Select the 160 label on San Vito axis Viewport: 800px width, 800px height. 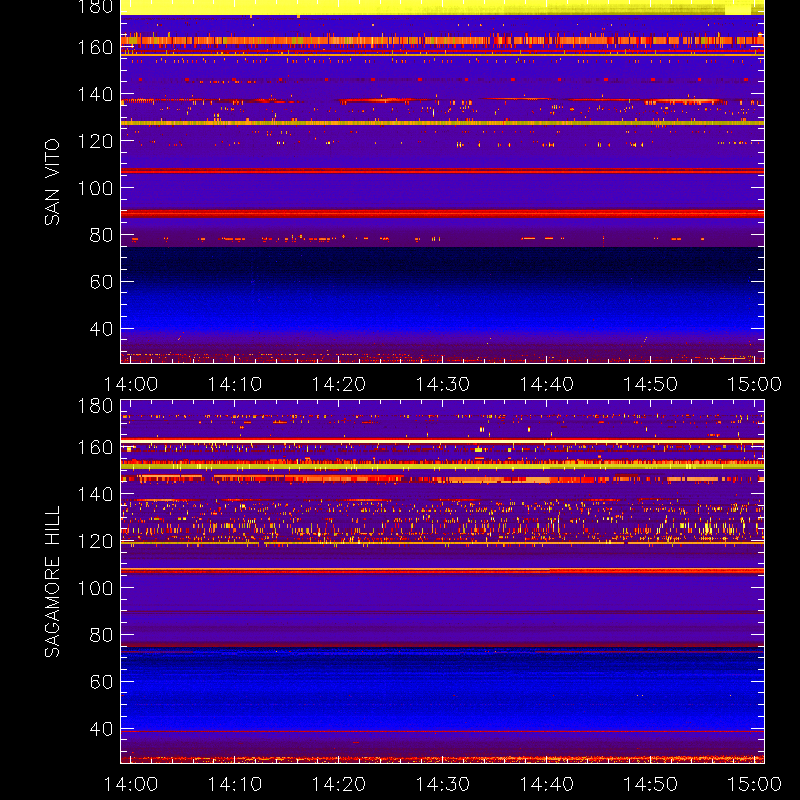(x=95, y=47)
